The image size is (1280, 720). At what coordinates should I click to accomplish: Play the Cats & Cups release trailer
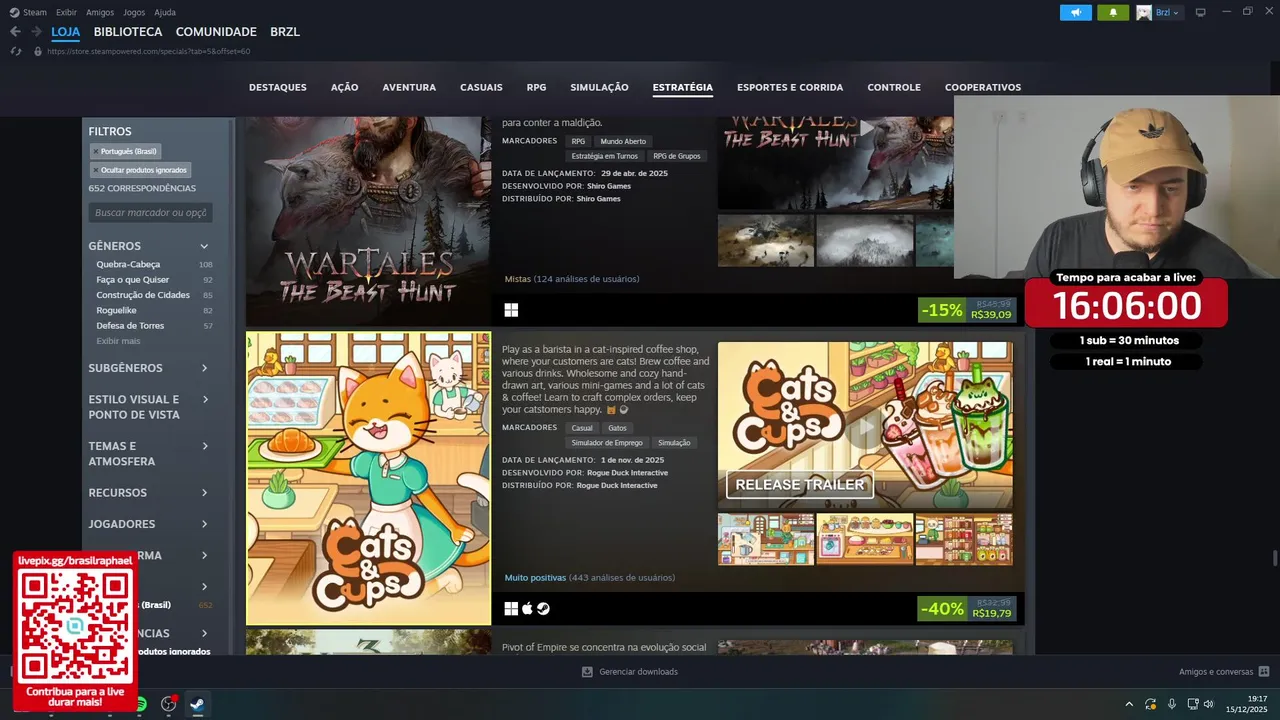865,426
